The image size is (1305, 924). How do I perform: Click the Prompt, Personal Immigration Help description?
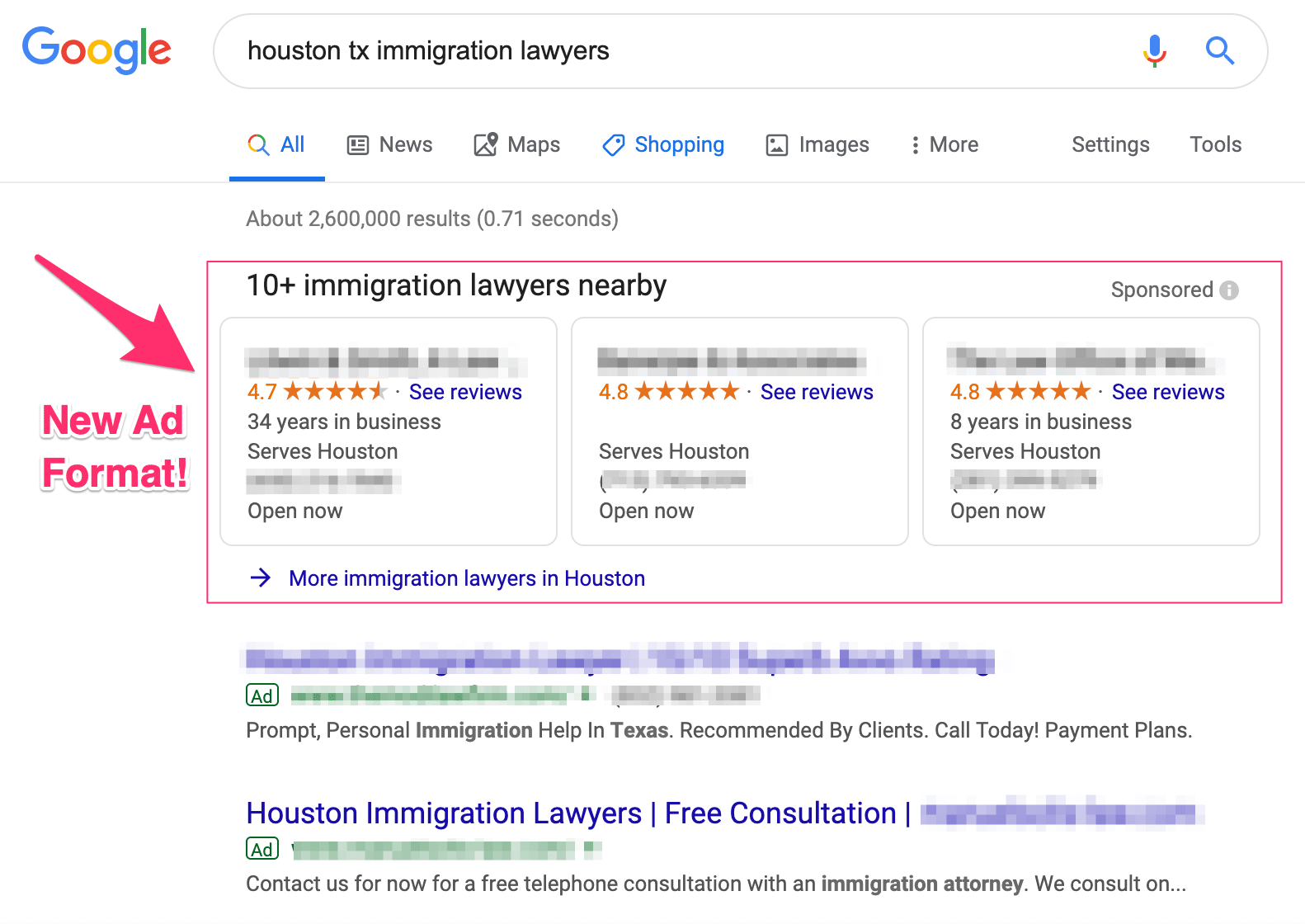719,731
